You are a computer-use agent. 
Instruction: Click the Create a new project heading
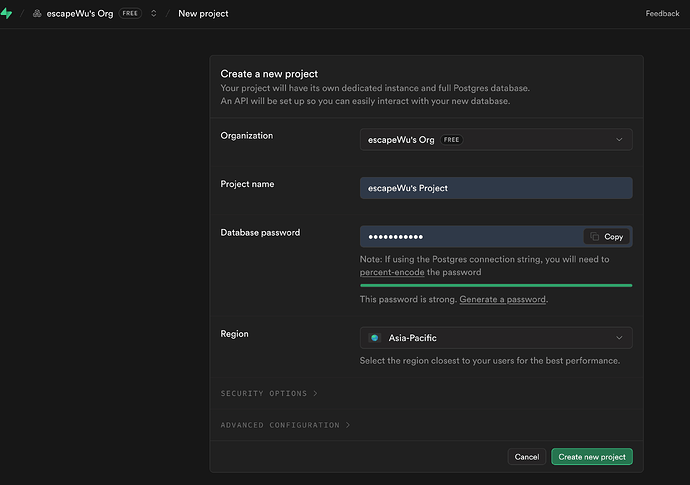click(269, 73)
